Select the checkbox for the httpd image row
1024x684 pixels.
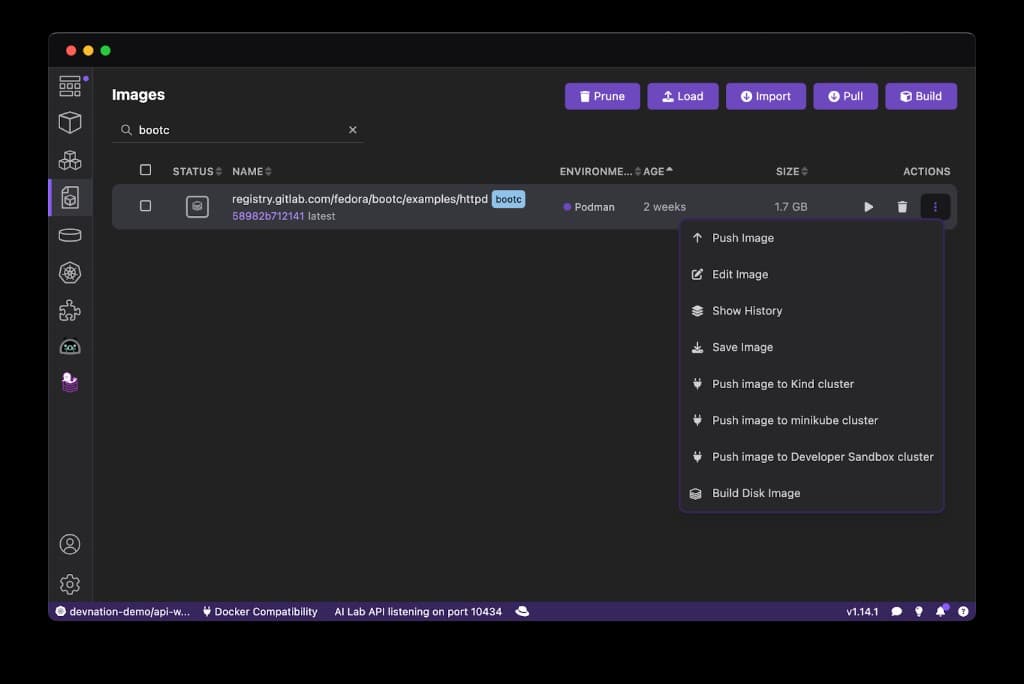(145, 205)
